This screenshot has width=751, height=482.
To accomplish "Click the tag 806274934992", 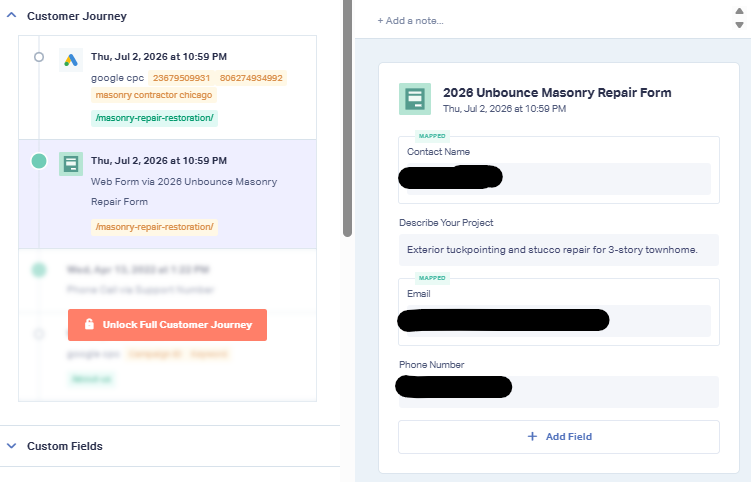I will 251,78.
